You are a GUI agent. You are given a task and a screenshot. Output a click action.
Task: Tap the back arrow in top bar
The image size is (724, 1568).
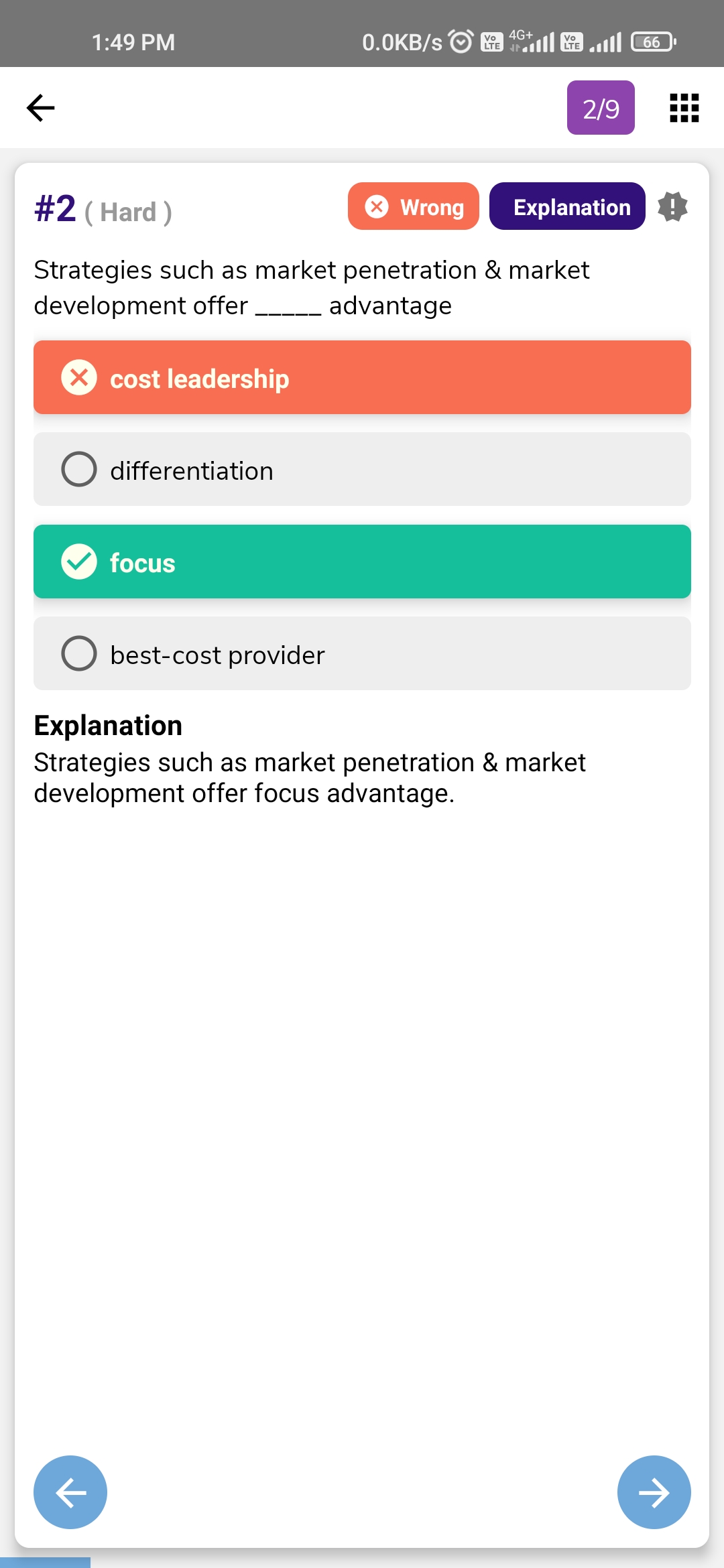(40, 108)
